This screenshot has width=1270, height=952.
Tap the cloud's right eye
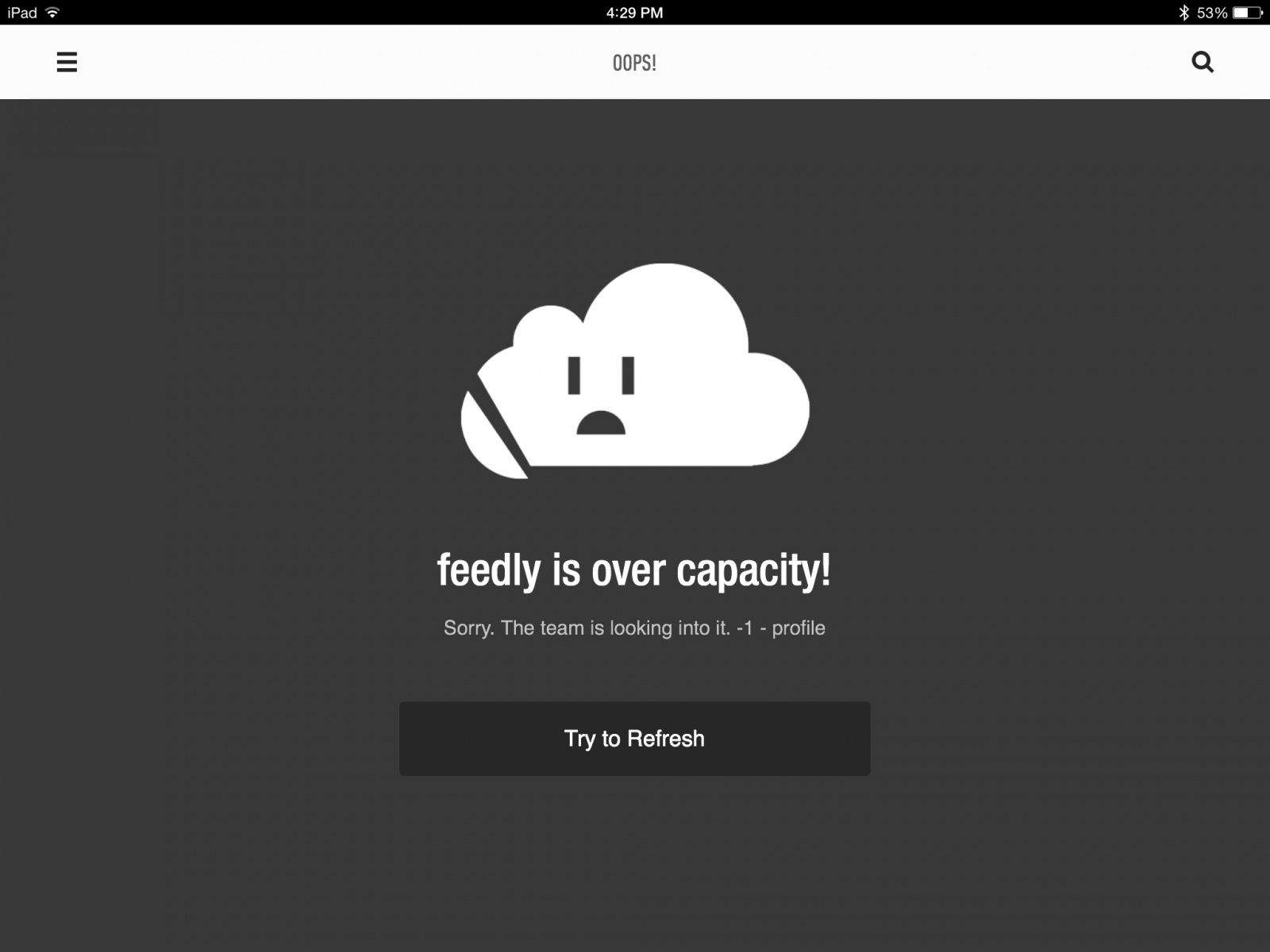628,375
